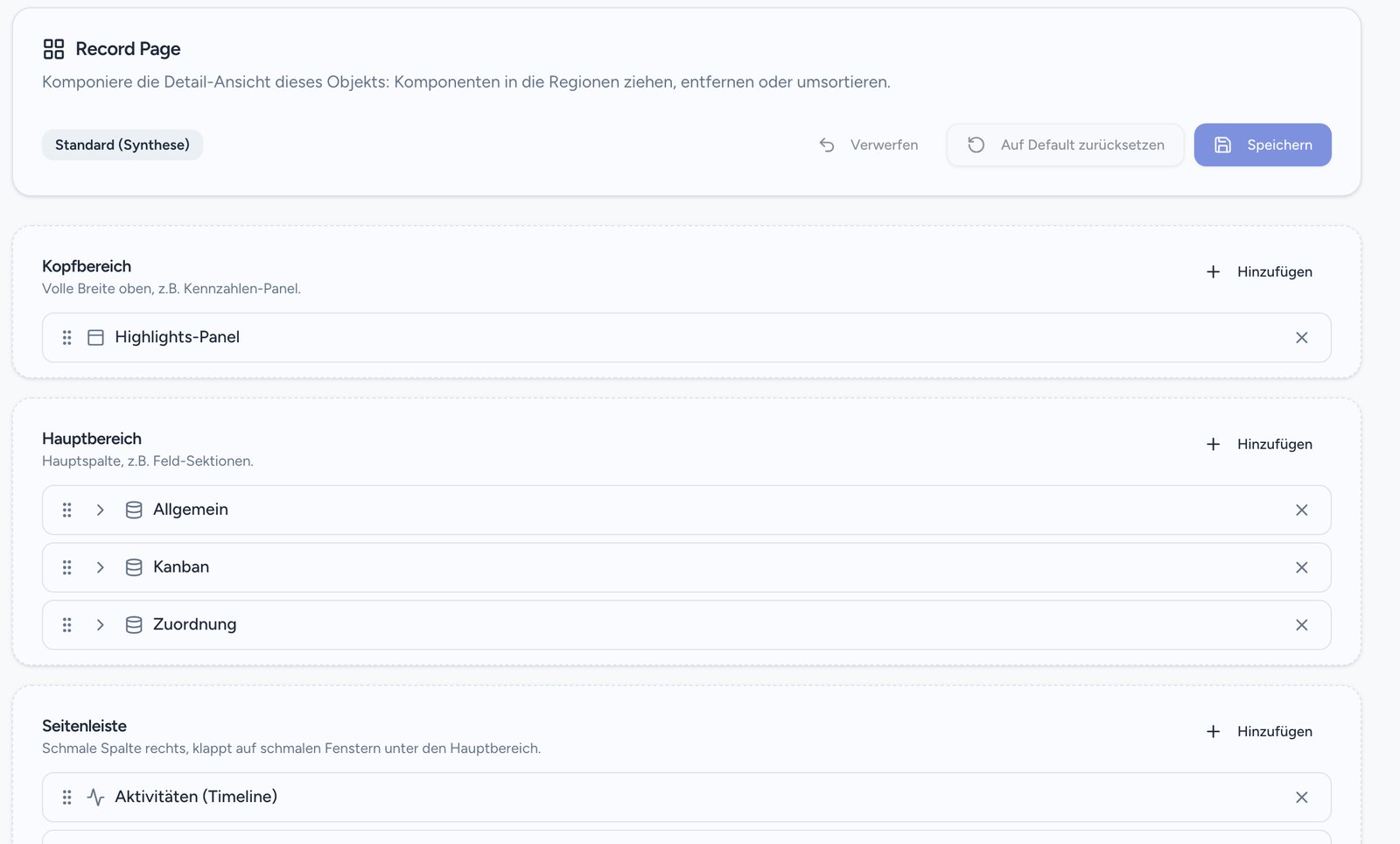Image resolution: width=1400 pixels, height=844 pixels.
Task: Select the Aktivitäten (Timeline) label text
Action: coord(196,797)
